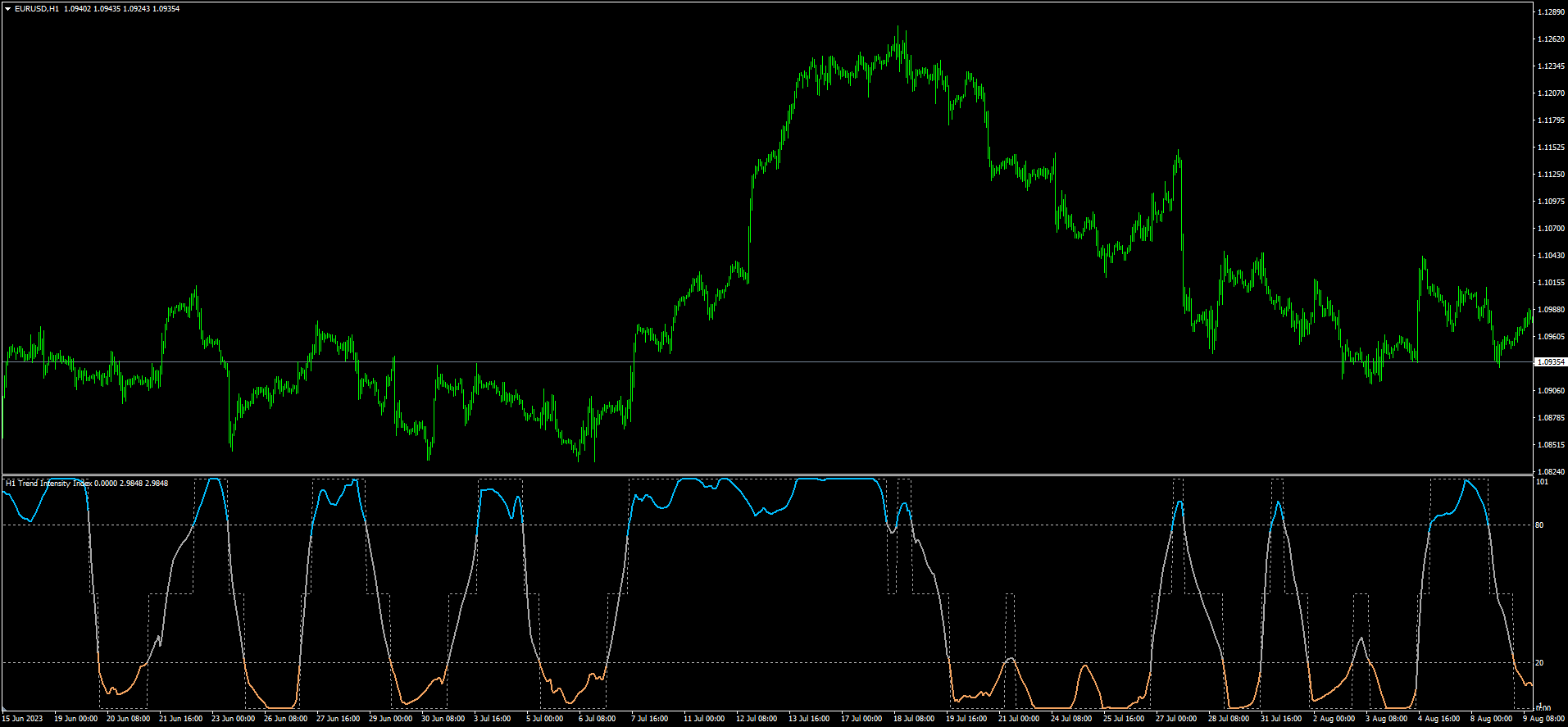
Task: Open the EURUSD,H1 chart dropdown triangle
Action: point(8,9)
